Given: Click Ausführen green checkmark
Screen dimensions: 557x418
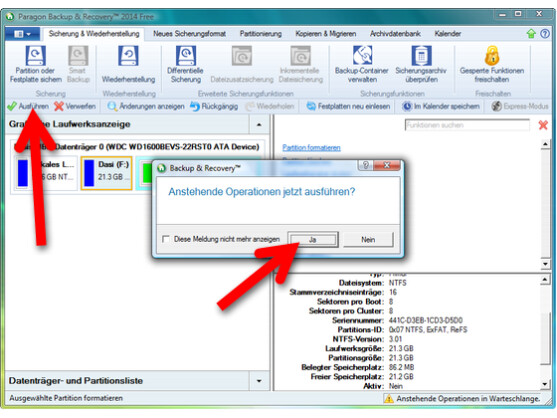Looking at the screenshot, I should point(12,106).
